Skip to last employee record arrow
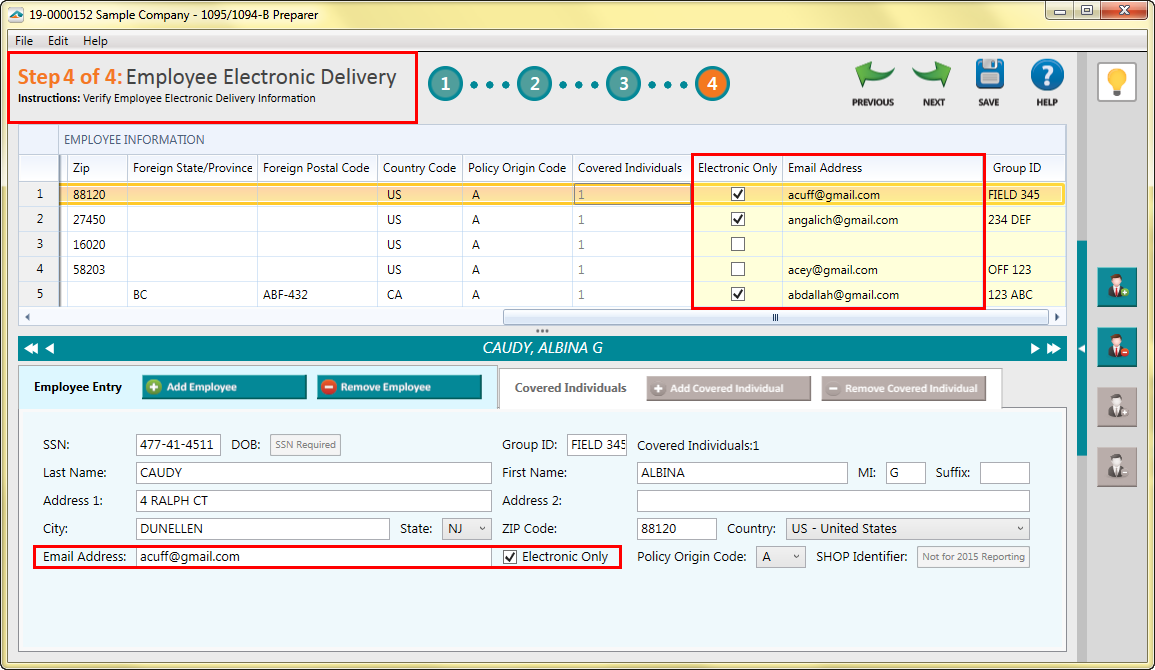 1053,349
